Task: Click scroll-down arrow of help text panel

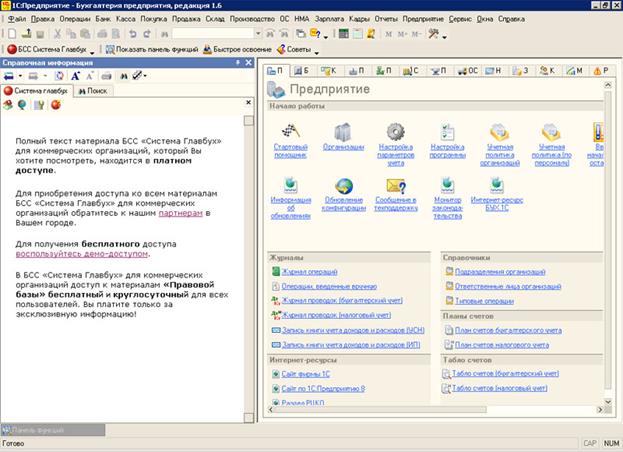Action: (249, 418)
